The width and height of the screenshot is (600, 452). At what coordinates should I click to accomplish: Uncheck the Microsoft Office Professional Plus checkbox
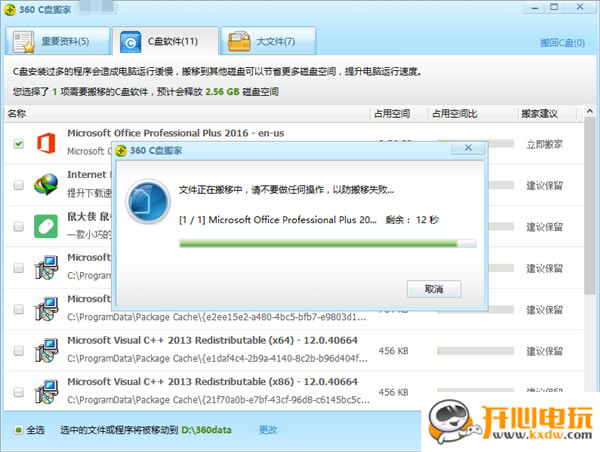point(18,144)
